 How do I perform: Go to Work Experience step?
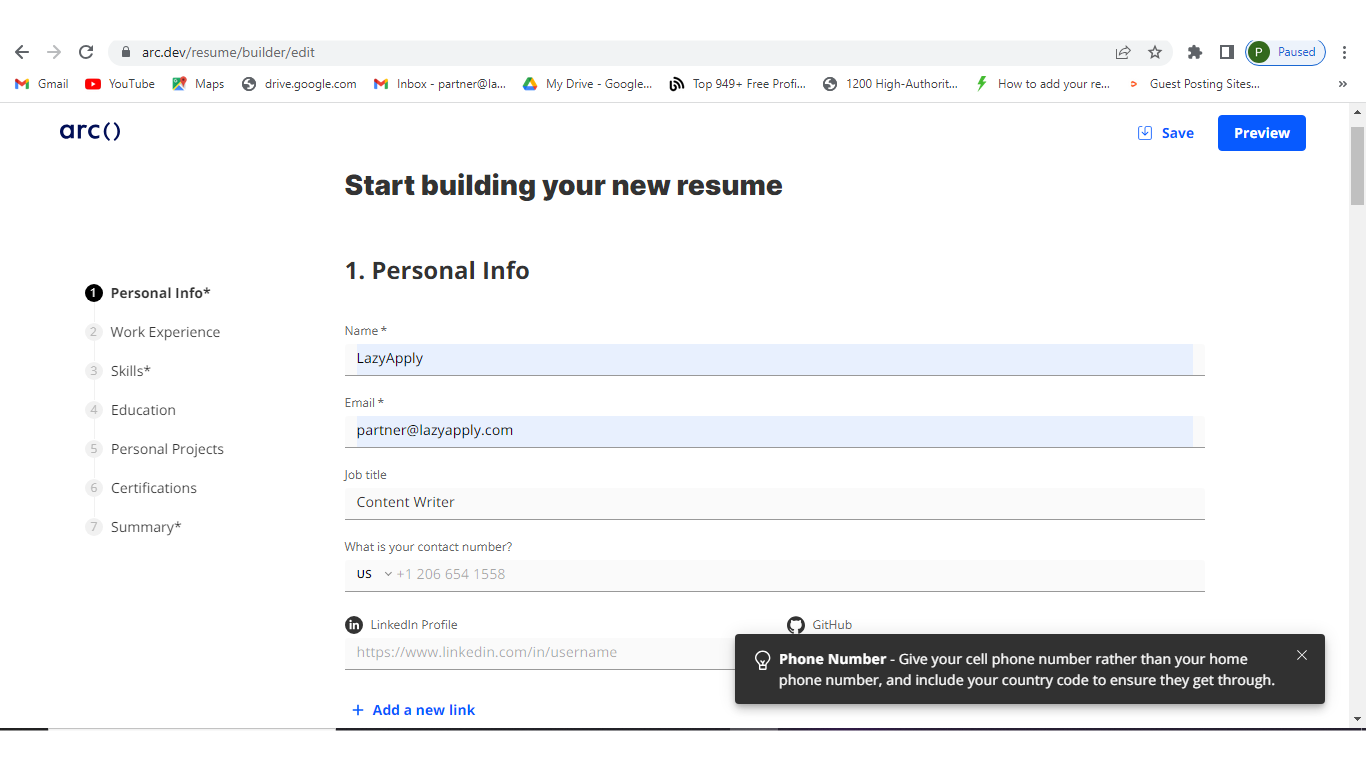[x=165, y=332]
